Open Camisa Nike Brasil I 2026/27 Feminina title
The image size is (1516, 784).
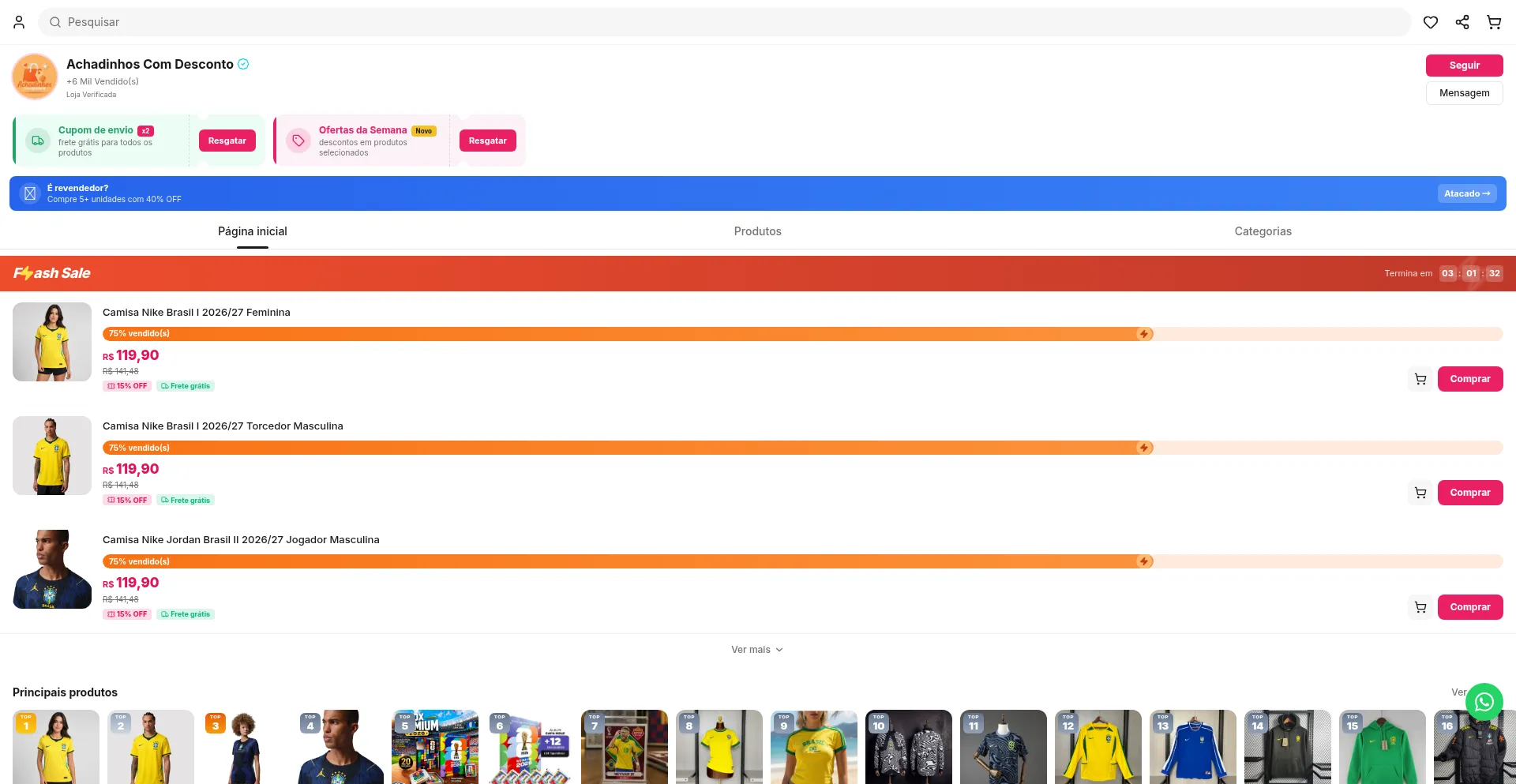pyautogui.click(x=197, y=313)
